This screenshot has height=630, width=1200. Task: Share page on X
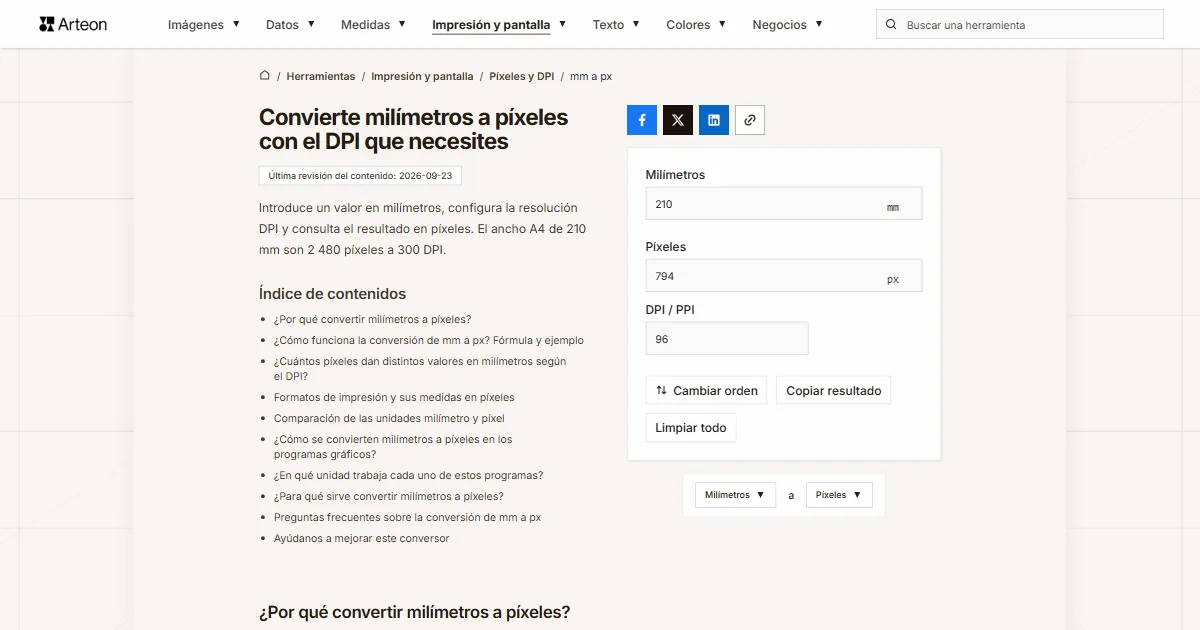point(678,120)
